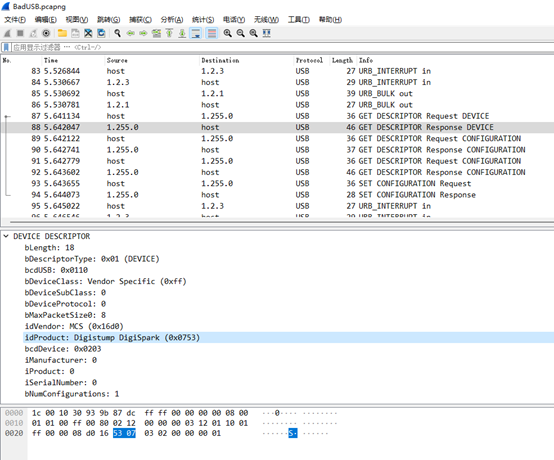Open the 帮助(H) menu

[330, 20]
